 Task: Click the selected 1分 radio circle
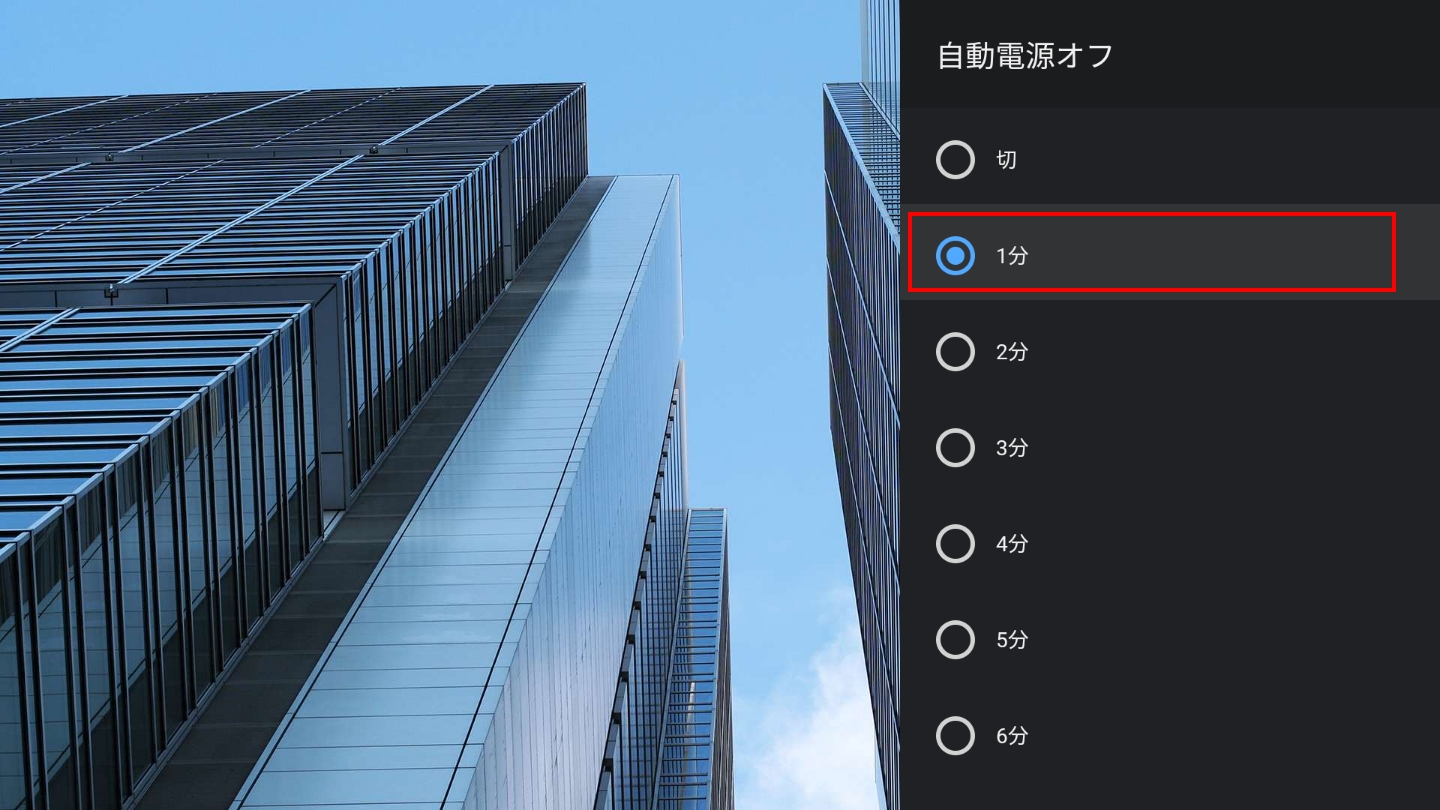pos(955,256)
